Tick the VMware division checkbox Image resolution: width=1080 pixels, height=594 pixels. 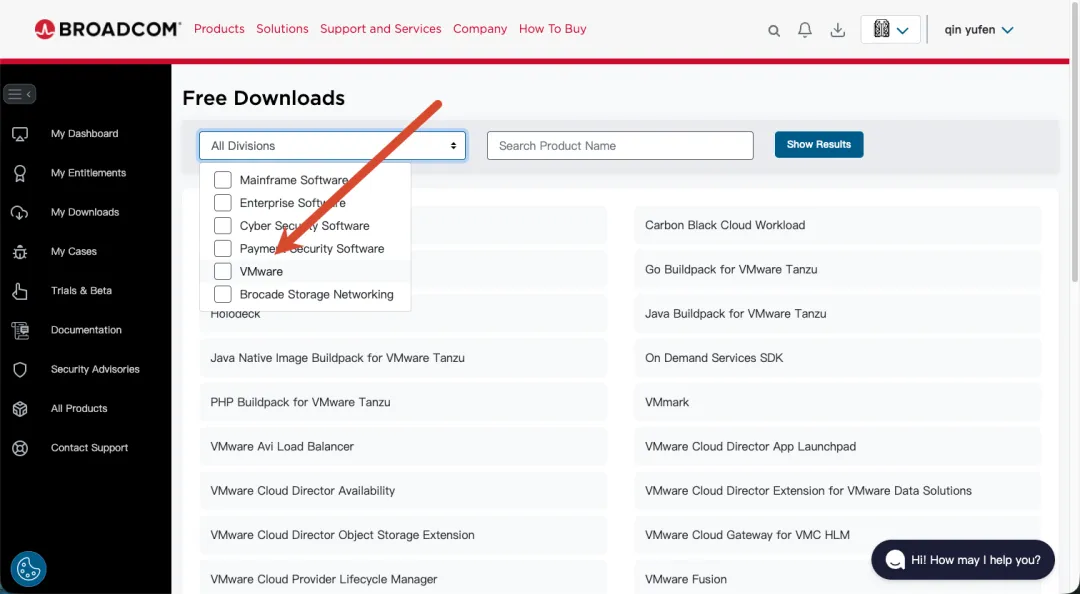point(222,271)
